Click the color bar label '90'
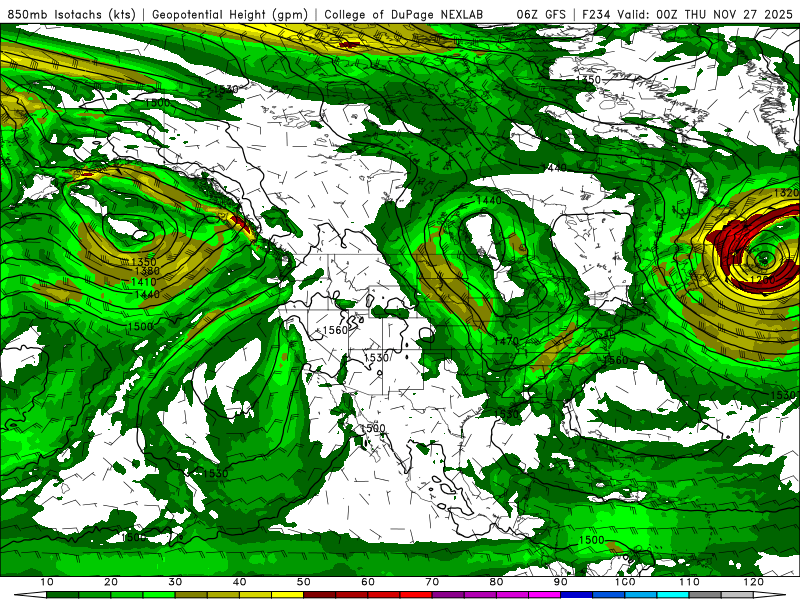 (561, 582)
